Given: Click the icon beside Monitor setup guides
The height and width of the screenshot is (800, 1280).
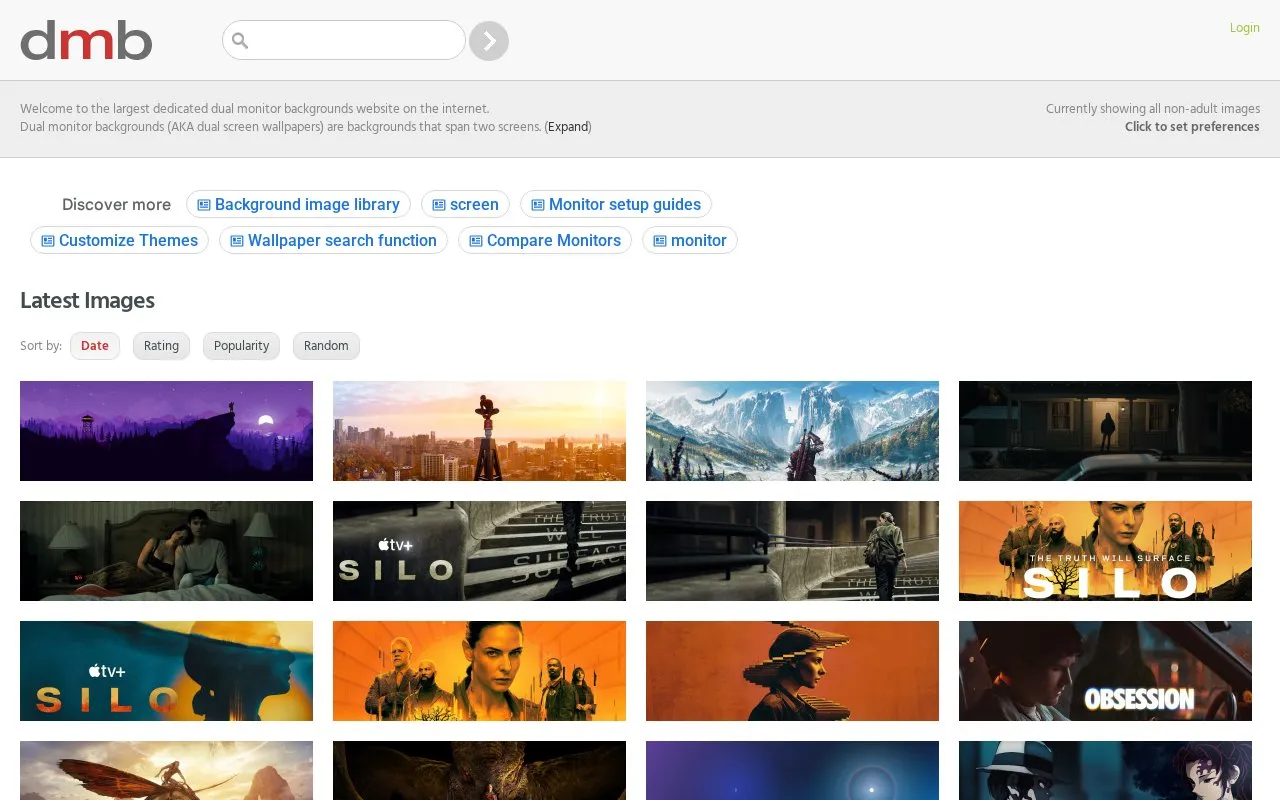Looking at the screenshot, I should tap(538, 205).
